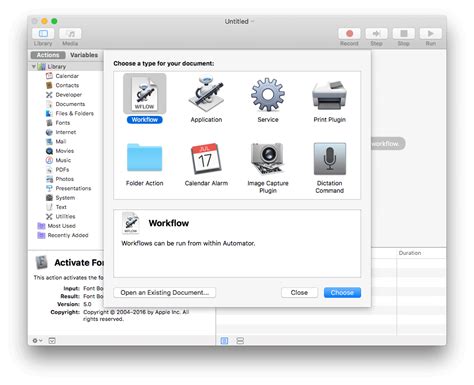Viewport: 474px width, 385px height.
Task: Click the Step toolbar button
Action: tap(376, 34)
